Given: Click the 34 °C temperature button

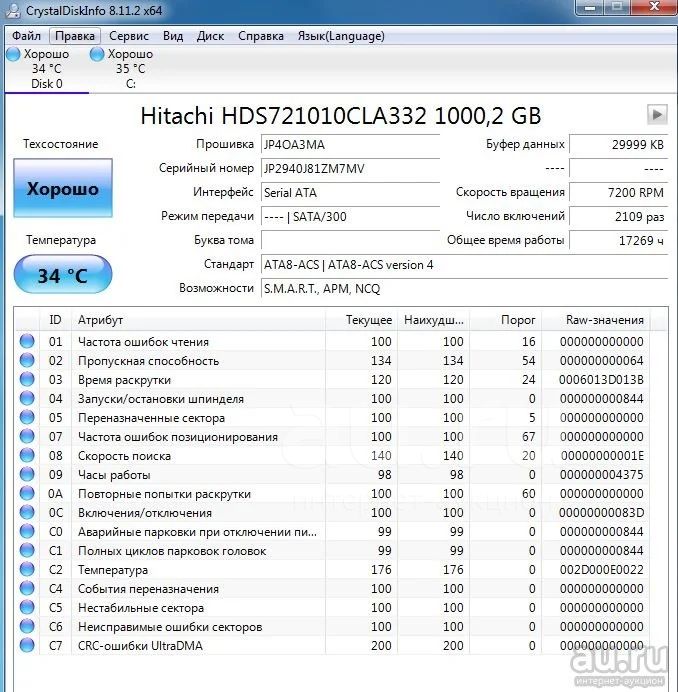Looking at the screenshot, I should (63, 275).
